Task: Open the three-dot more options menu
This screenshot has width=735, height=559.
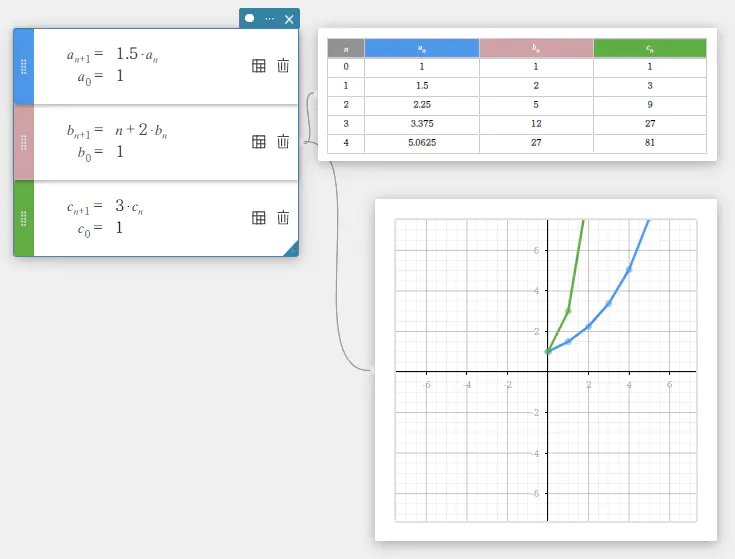Action: click(x=269, y=19)
